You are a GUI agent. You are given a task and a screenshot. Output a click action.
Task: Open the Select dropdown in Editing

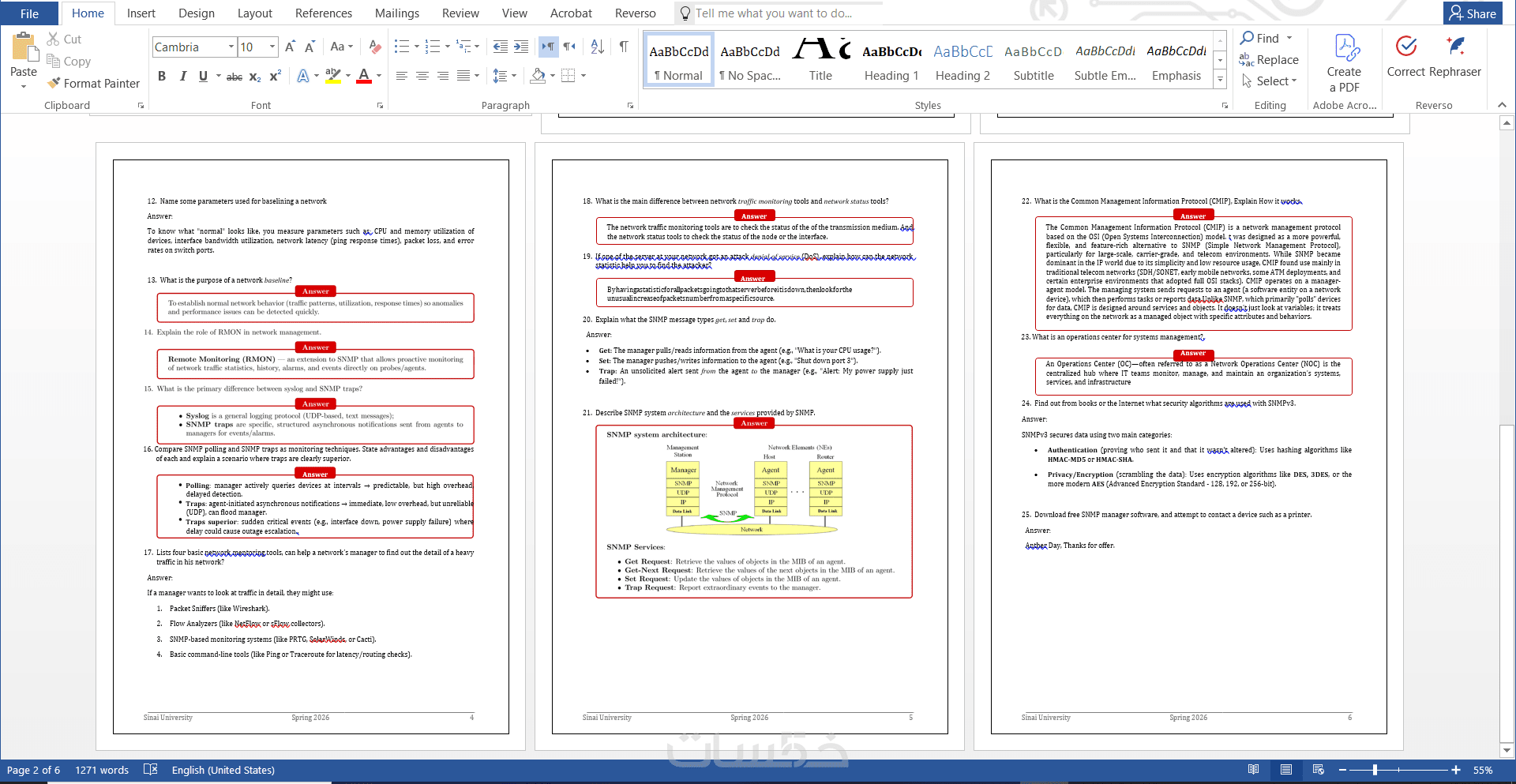tap(1269, 81)
